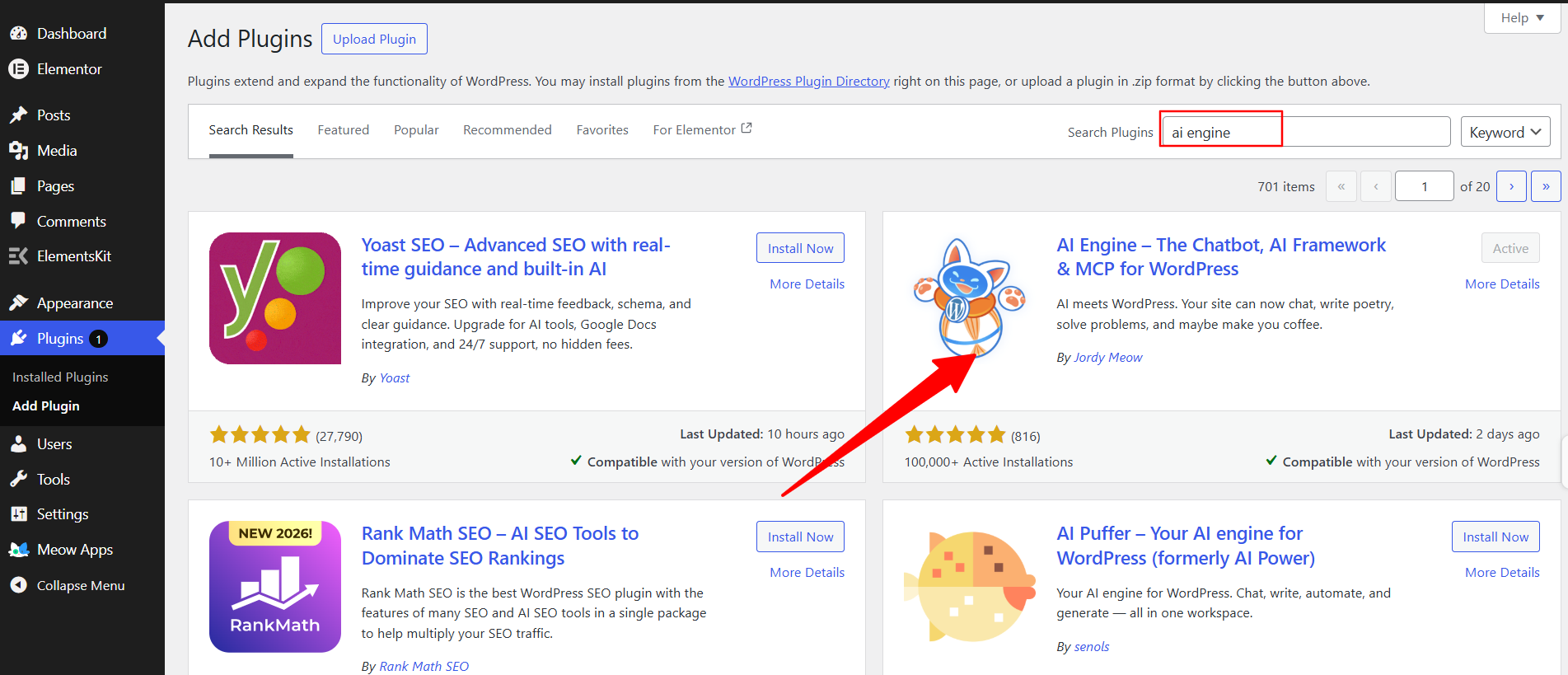View More Details for AI Puffer
The image size is (1568, 675).
1502,572
